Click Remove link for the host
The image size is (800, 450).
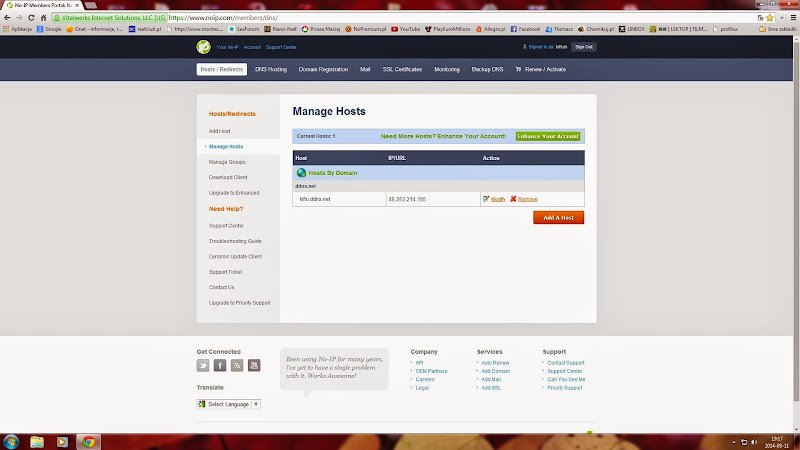tap(526, 199)
